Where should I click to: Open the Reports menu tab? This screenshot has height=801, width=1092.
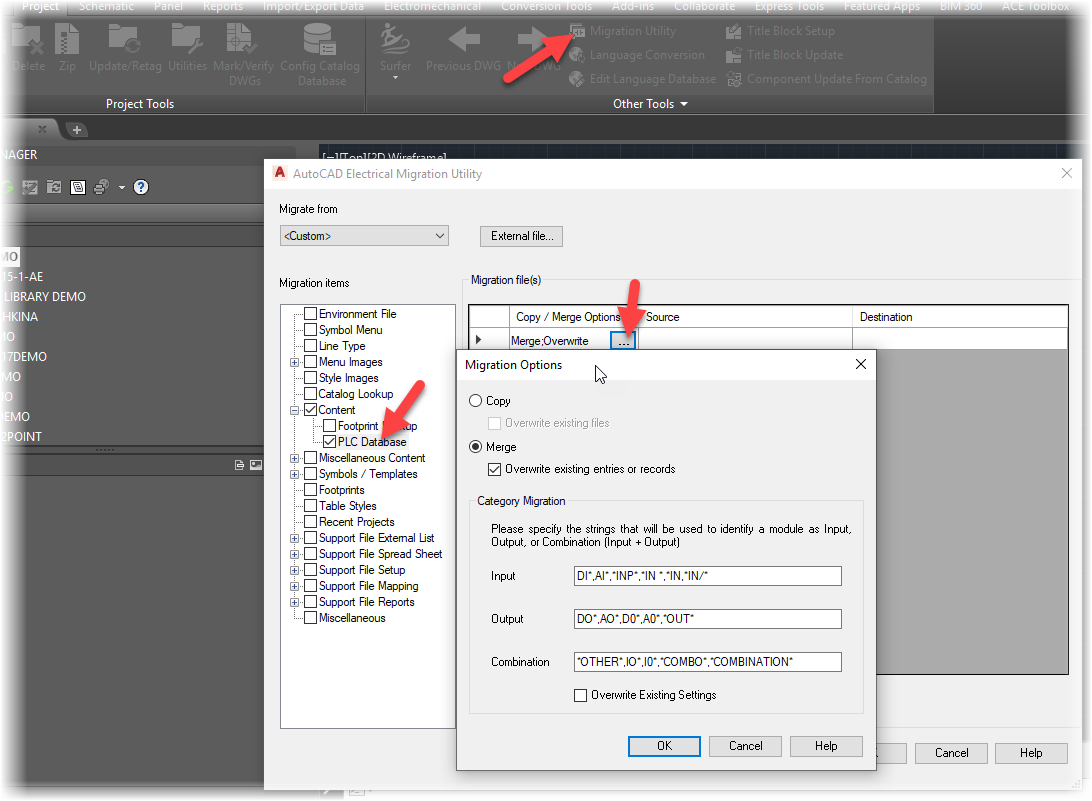pyautogui.click(x=223, y=7)
